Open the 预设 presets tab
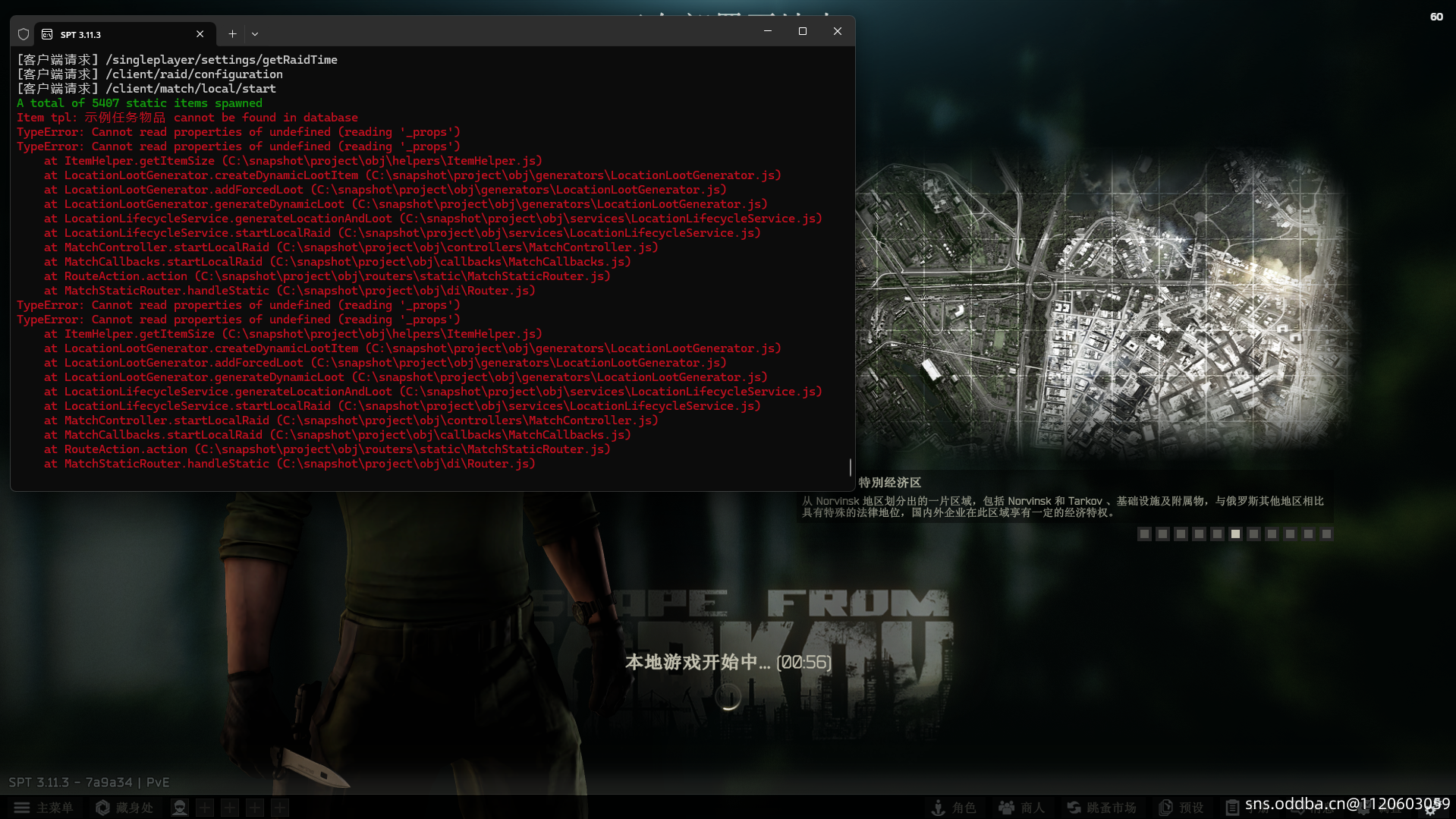Image resolution: width=1456 pixels, height=819 pixels. tap(1181, 808)
